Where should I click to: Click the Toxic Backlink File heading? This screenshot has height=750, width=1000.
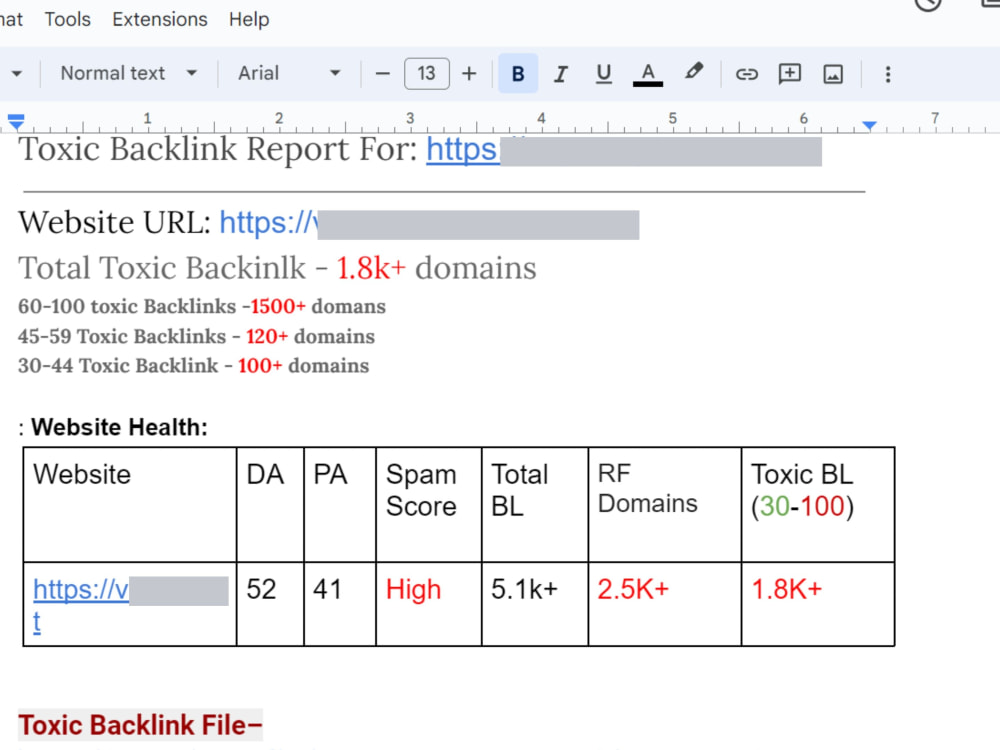tap(140, 725)
